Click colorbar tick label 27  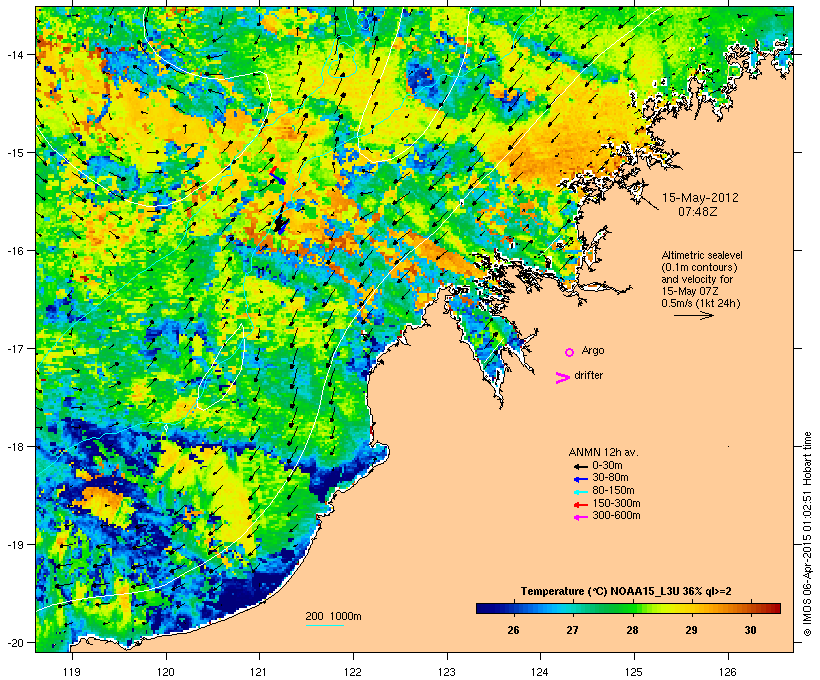pos(572,630)
